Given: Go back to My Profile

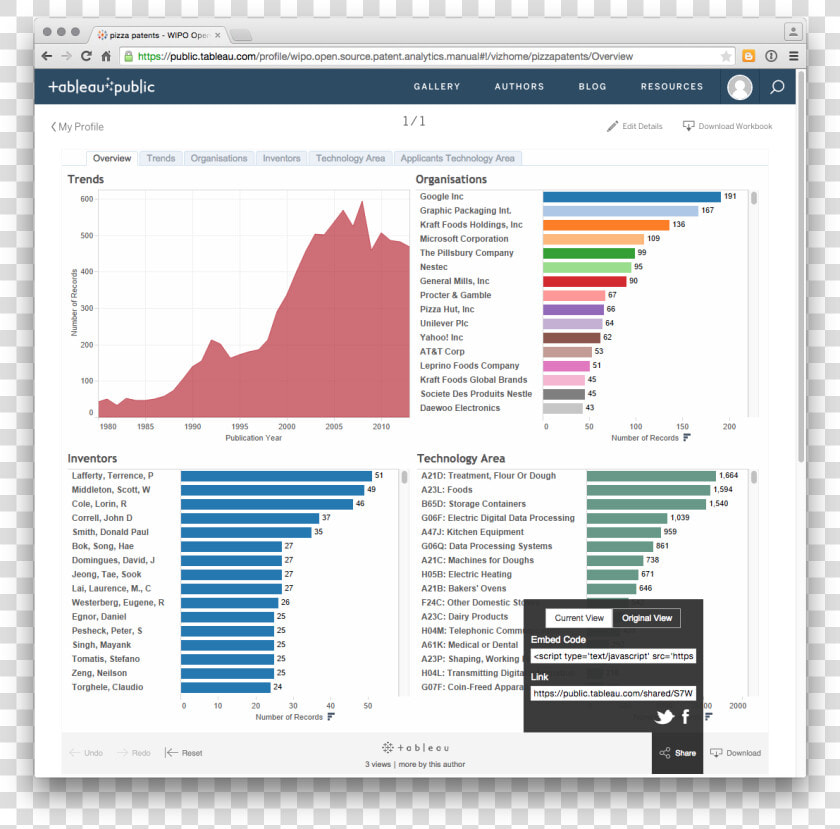Looking at the screenshot, I should [x=77, y=127].
